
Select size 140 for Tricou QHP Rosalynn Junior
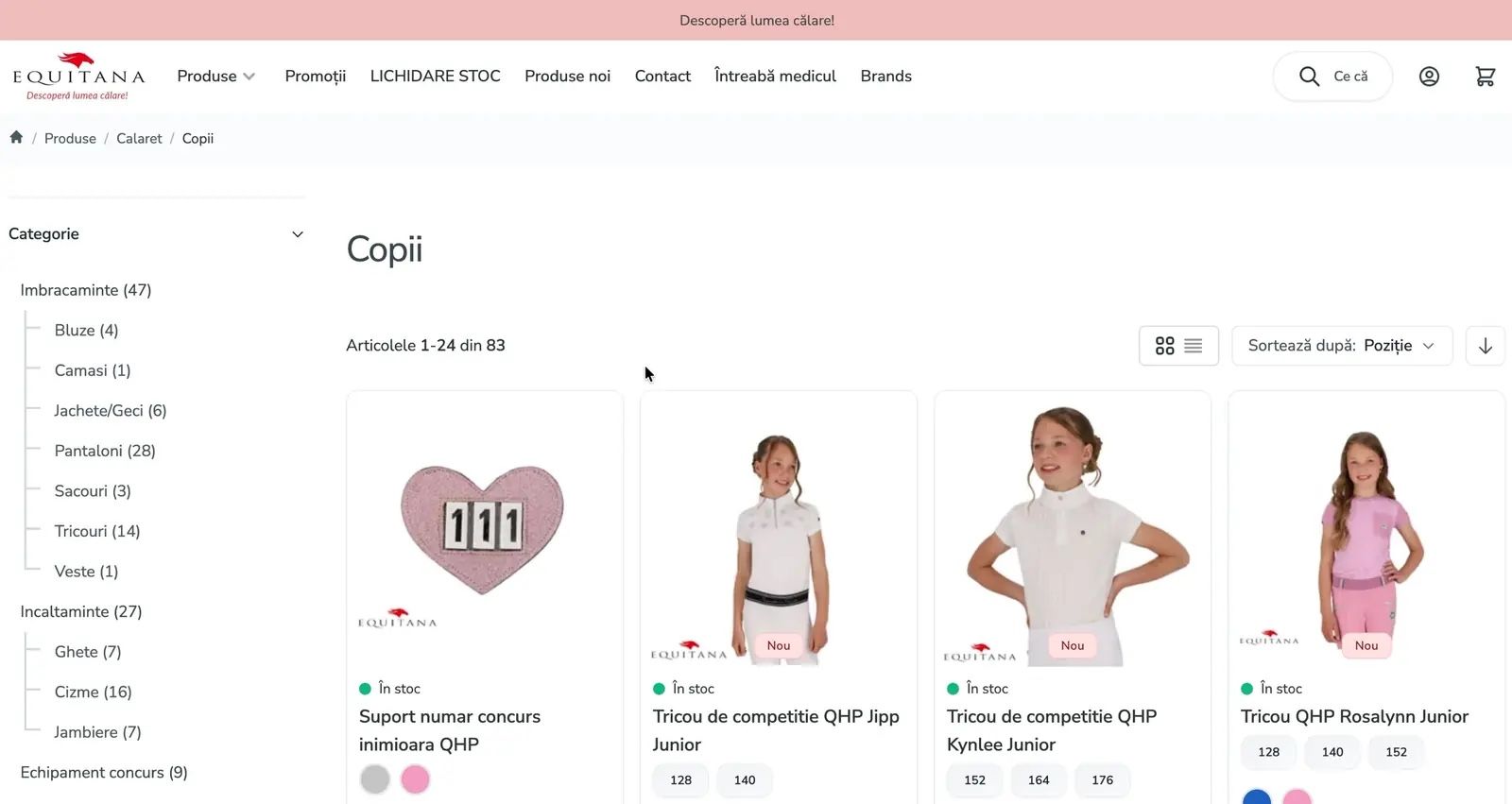[x=1332, y=752]
